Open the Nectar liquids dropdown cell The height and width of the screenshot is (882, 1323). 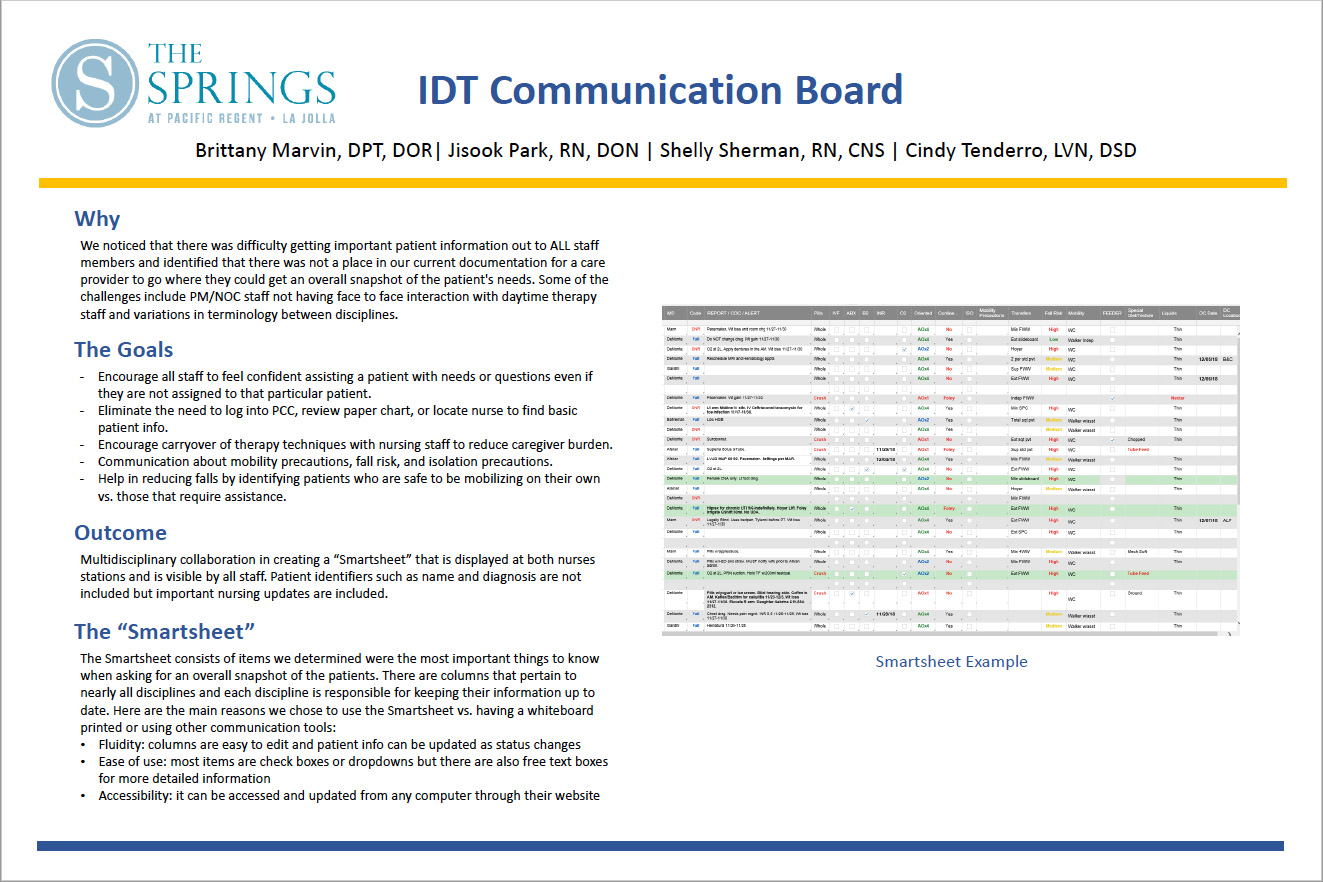1178,398
